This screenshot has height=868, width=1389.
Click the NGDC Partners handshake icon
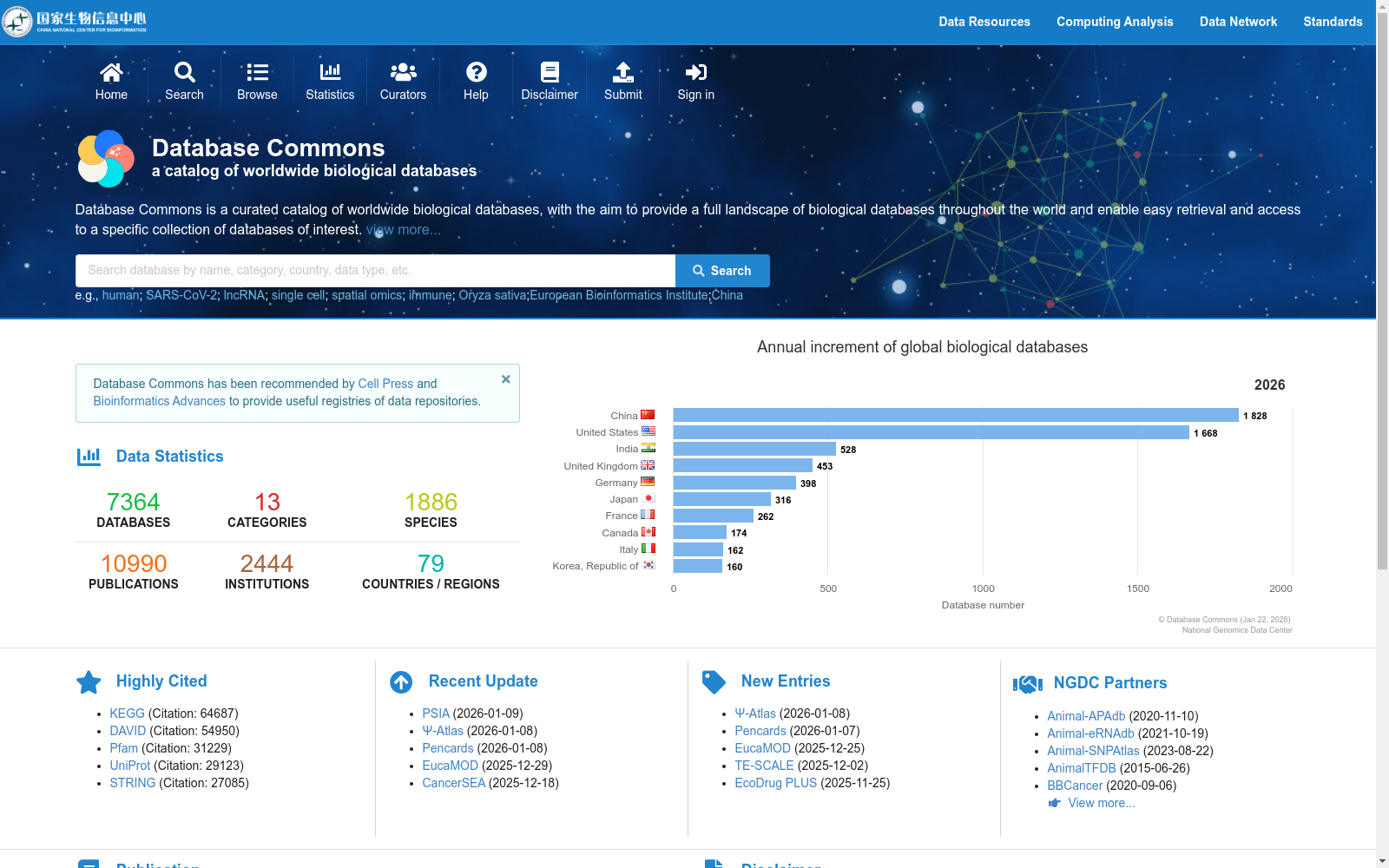(1028, 684)
